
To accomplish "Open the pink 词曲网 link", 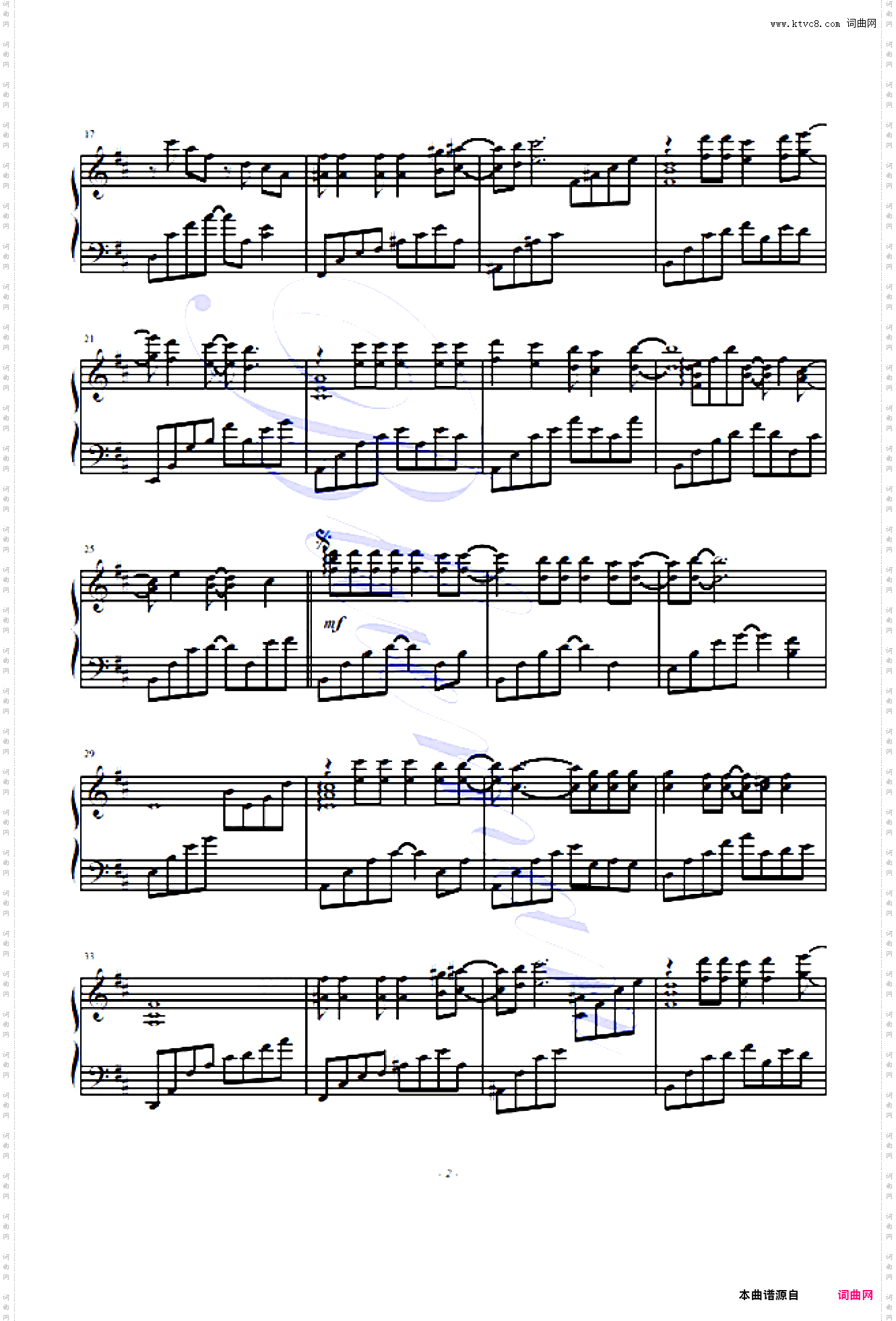I will 856,1295.
